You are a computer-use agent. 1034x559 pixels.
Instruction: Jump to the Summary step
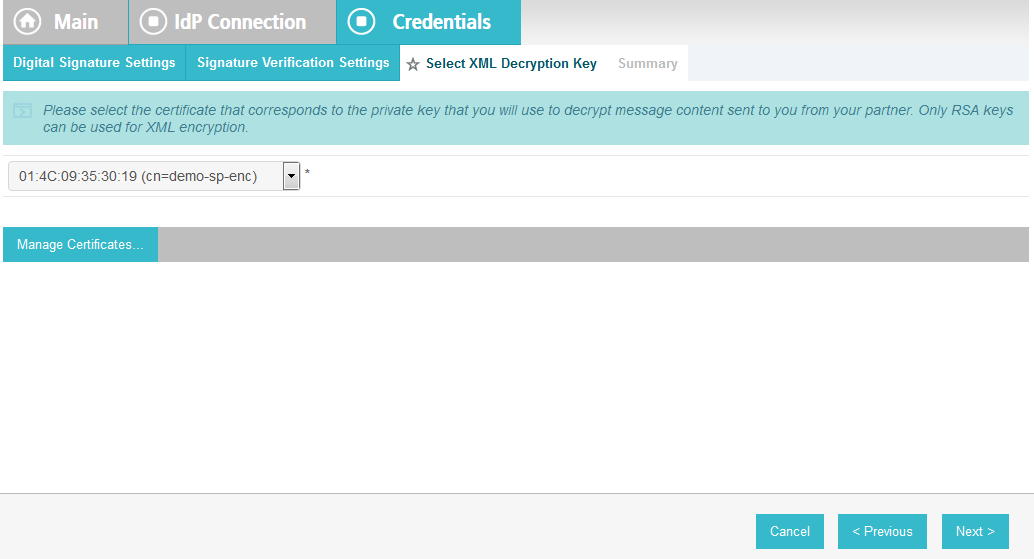(648, 63)
